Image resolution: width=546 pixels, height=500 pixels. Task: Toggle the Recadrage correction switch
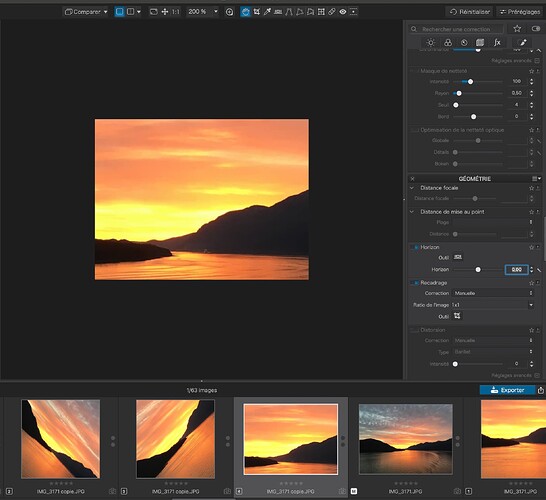pos(415,283)
